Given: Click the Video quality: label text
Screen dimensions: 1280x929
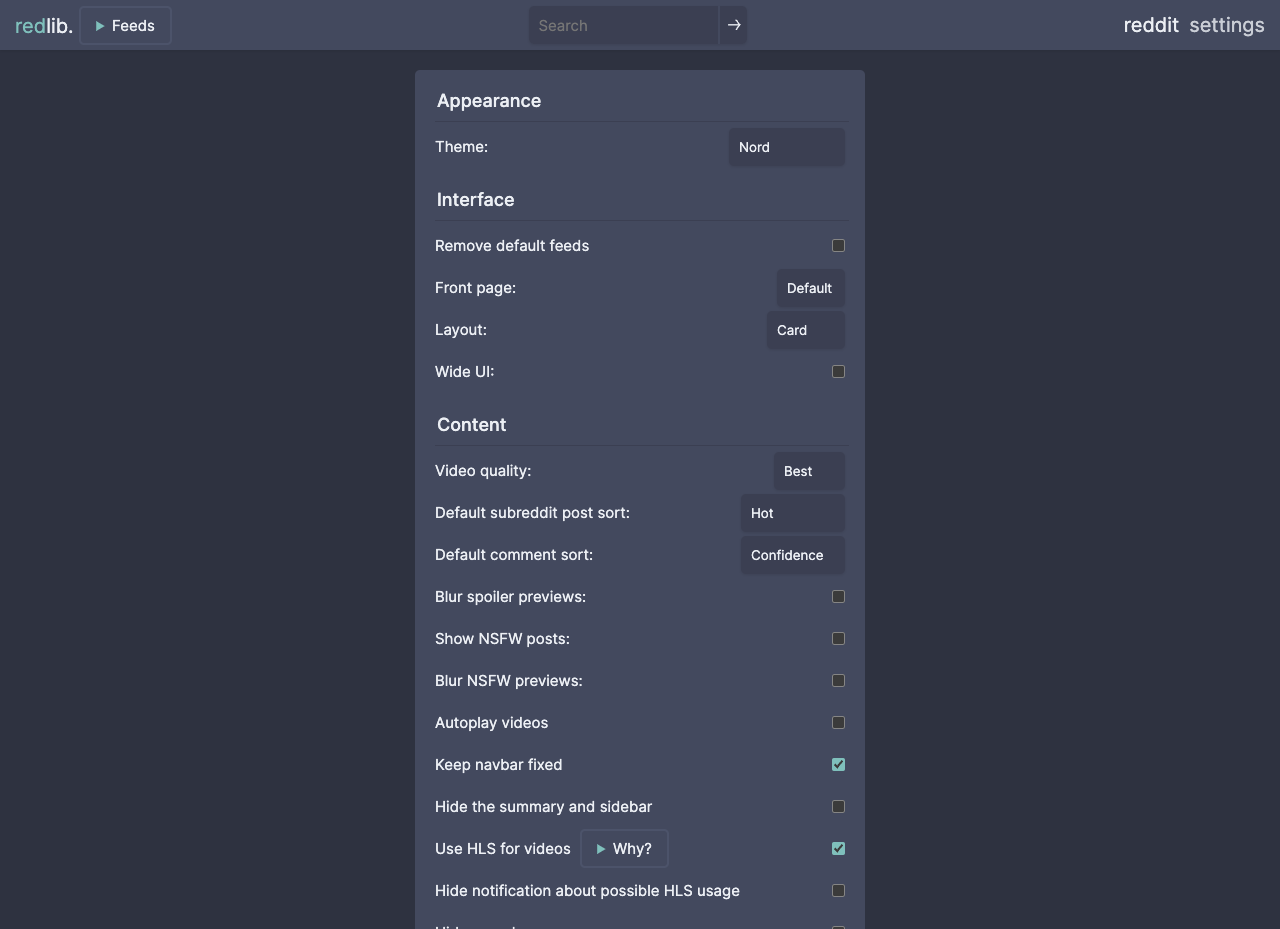Looking at the screenshot, I should (483, 471).
